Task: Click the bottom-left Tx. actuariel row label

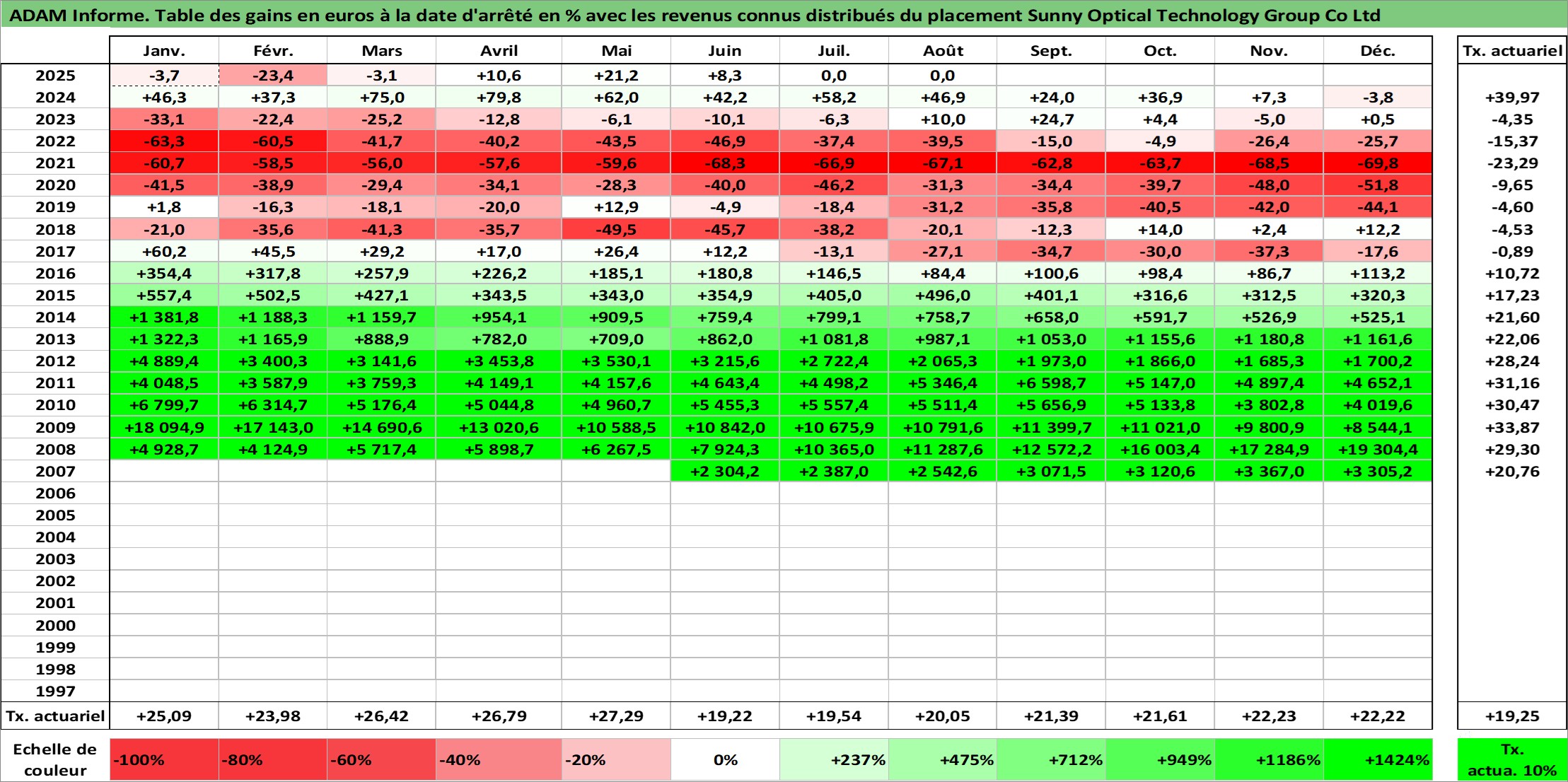Action: coord(55,716)
